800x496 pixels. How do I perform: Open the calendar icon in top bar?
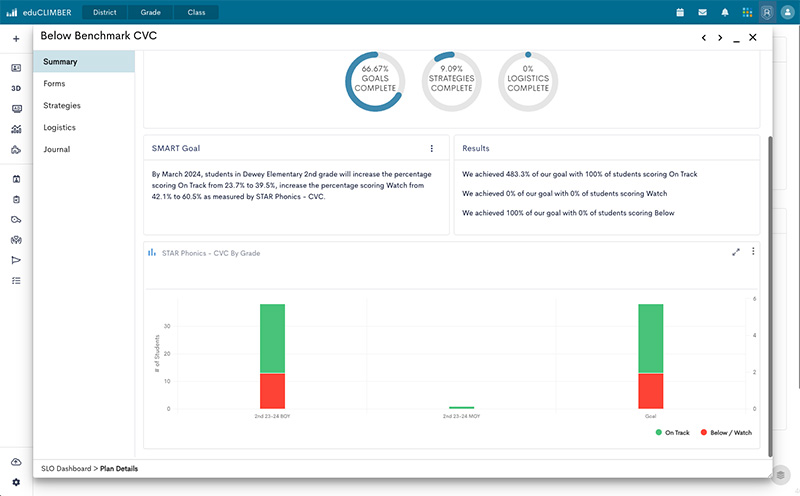tap(680, 13)
